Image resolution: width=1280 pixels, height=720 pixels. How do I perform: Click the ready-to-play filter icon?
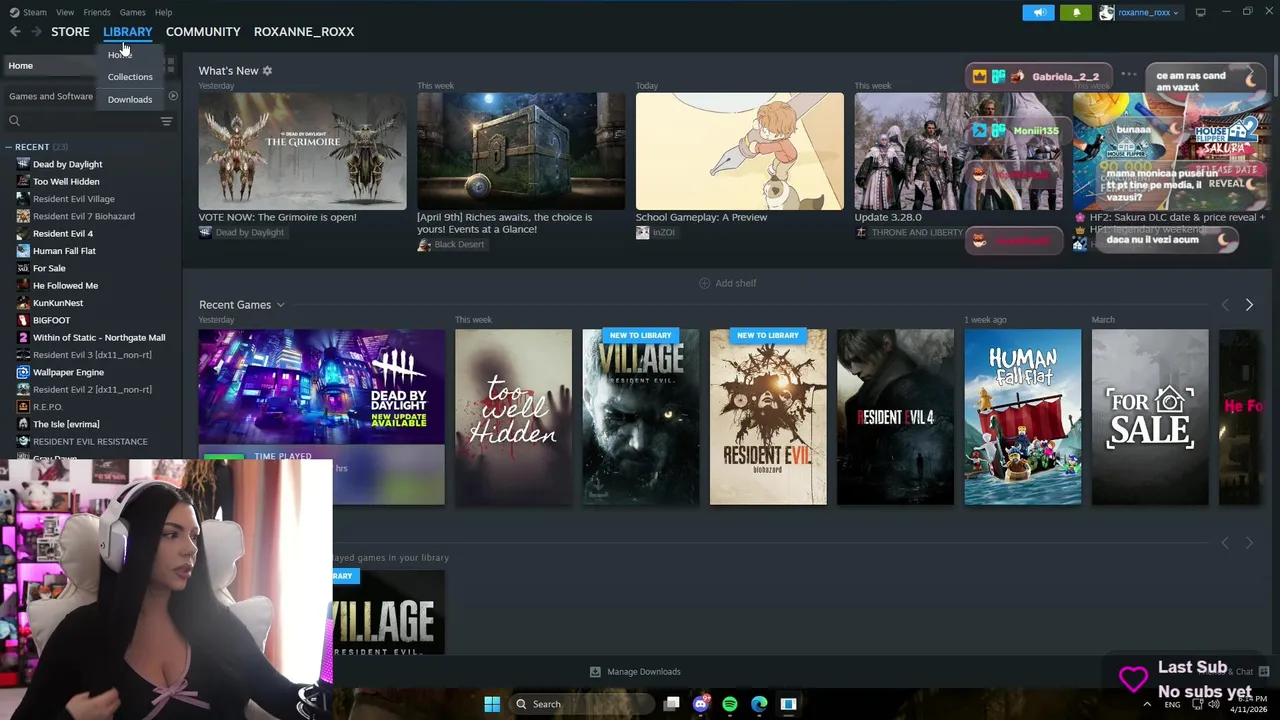click(173, 96)
